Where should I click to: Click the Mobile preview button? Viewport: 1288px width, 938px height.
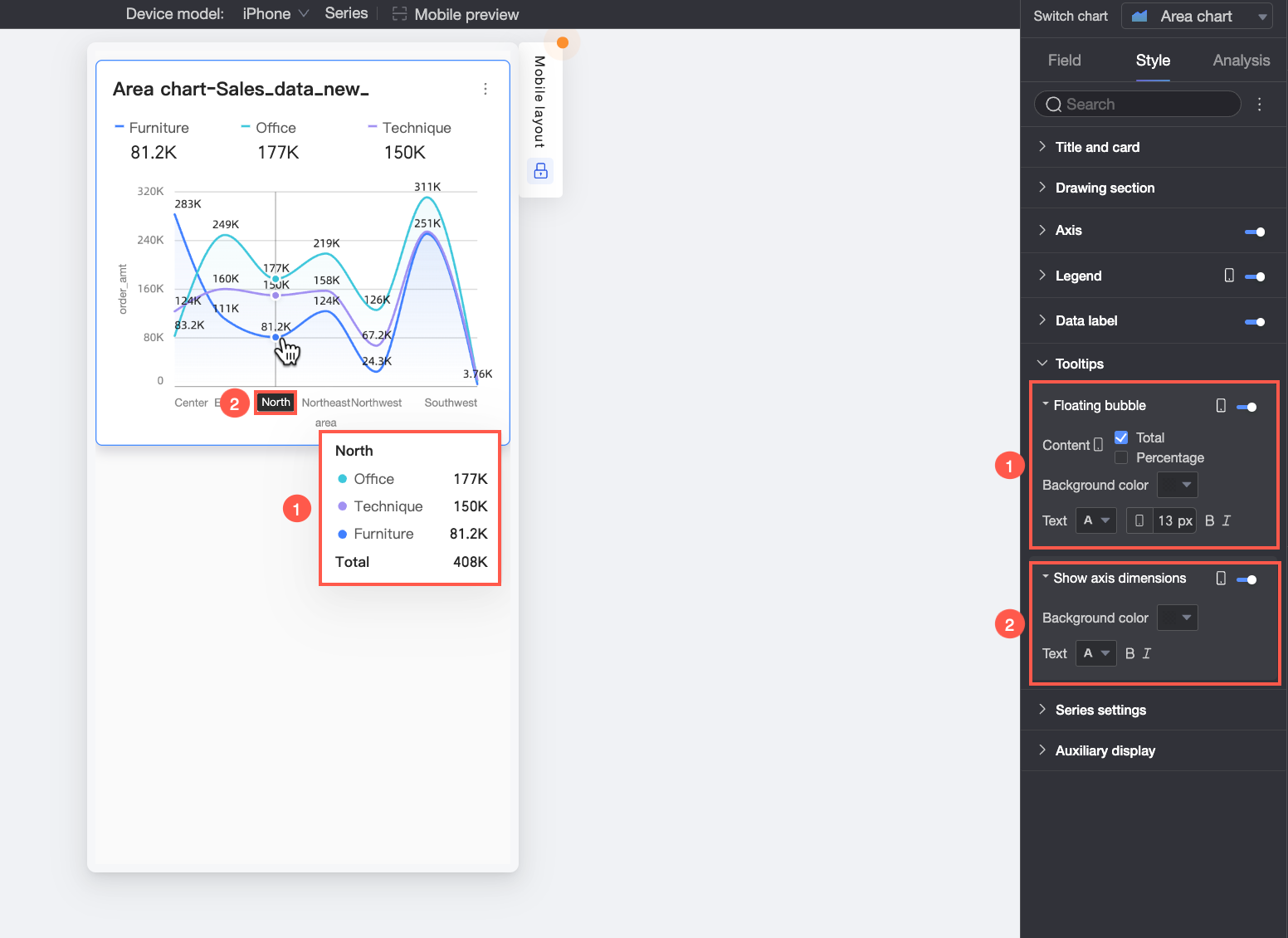click(x=456, y=14)
